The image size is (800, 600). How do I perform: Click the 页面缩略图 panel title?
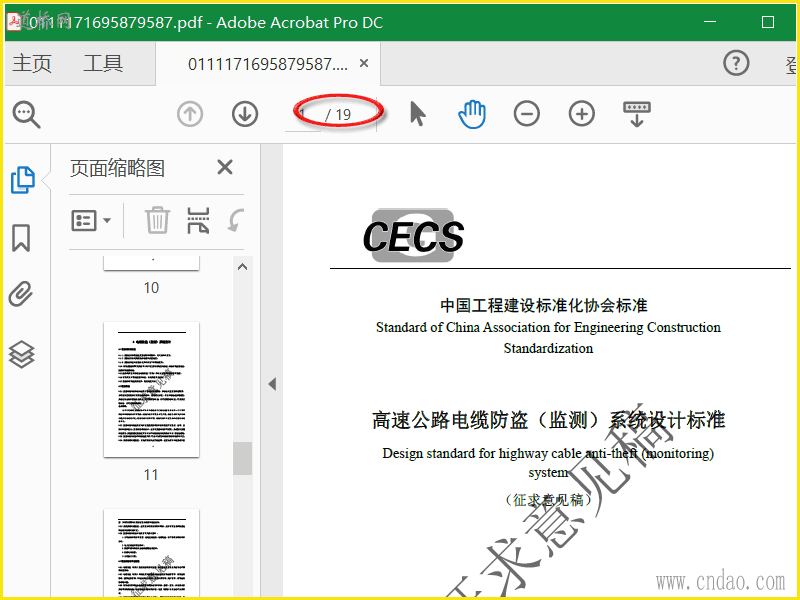tap(117, 168)
